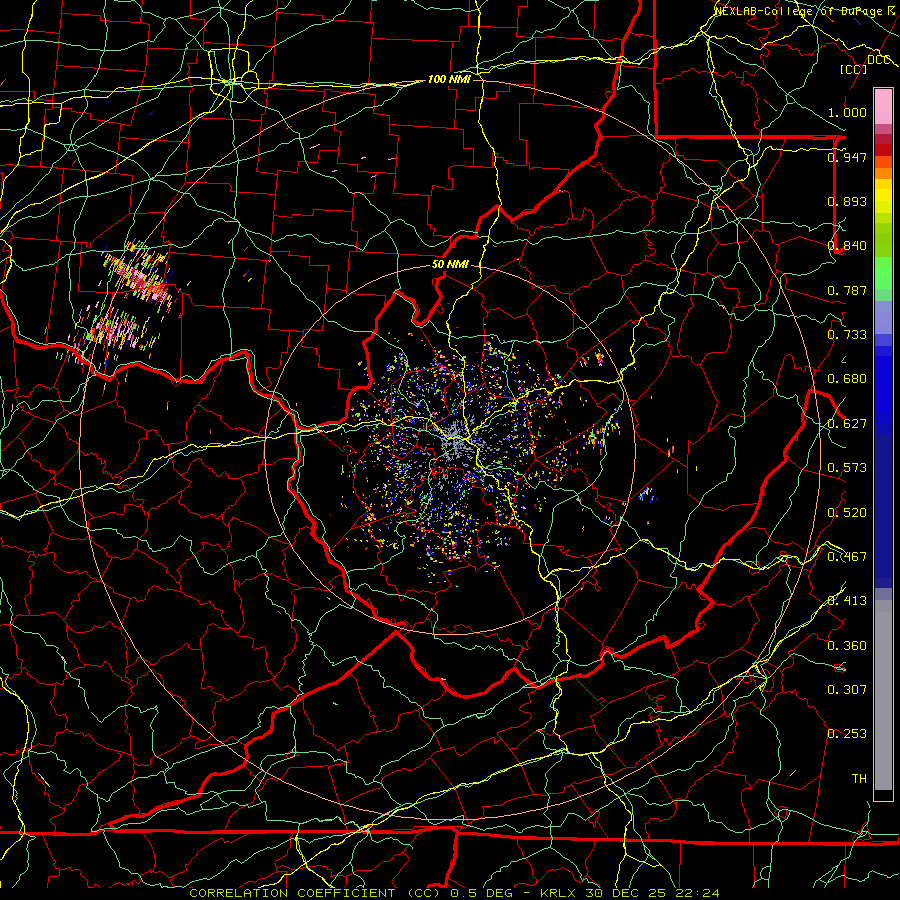Click the 22:24 timestamp in the footer

697,893
